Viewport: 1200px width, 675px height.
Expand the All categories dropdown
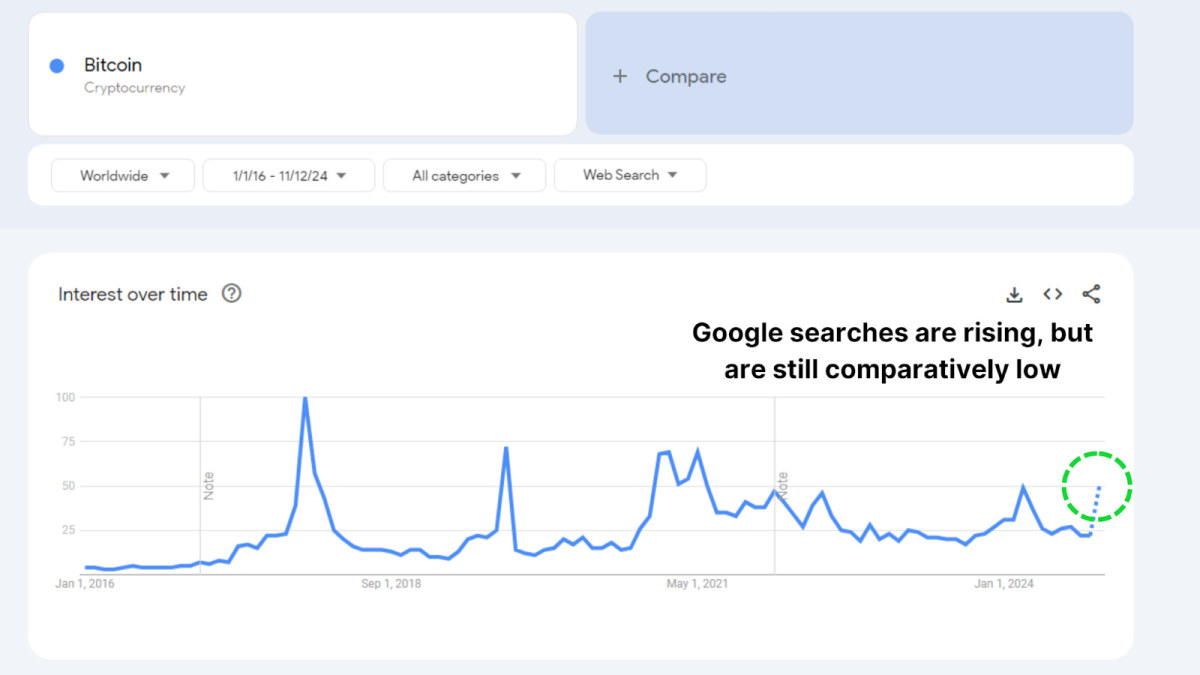465,176
